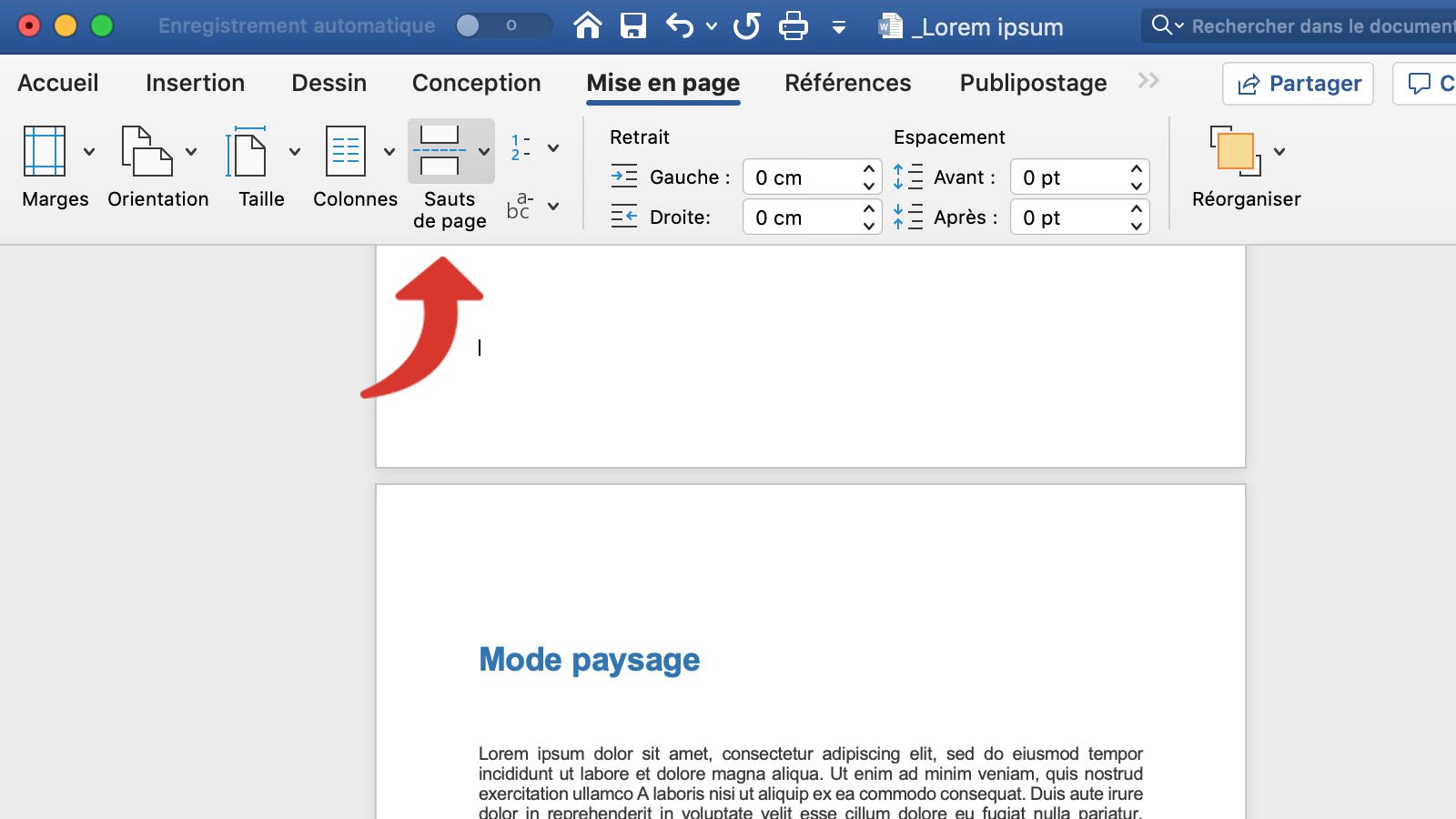Open the Marges margins menu icon

(45, 151)
